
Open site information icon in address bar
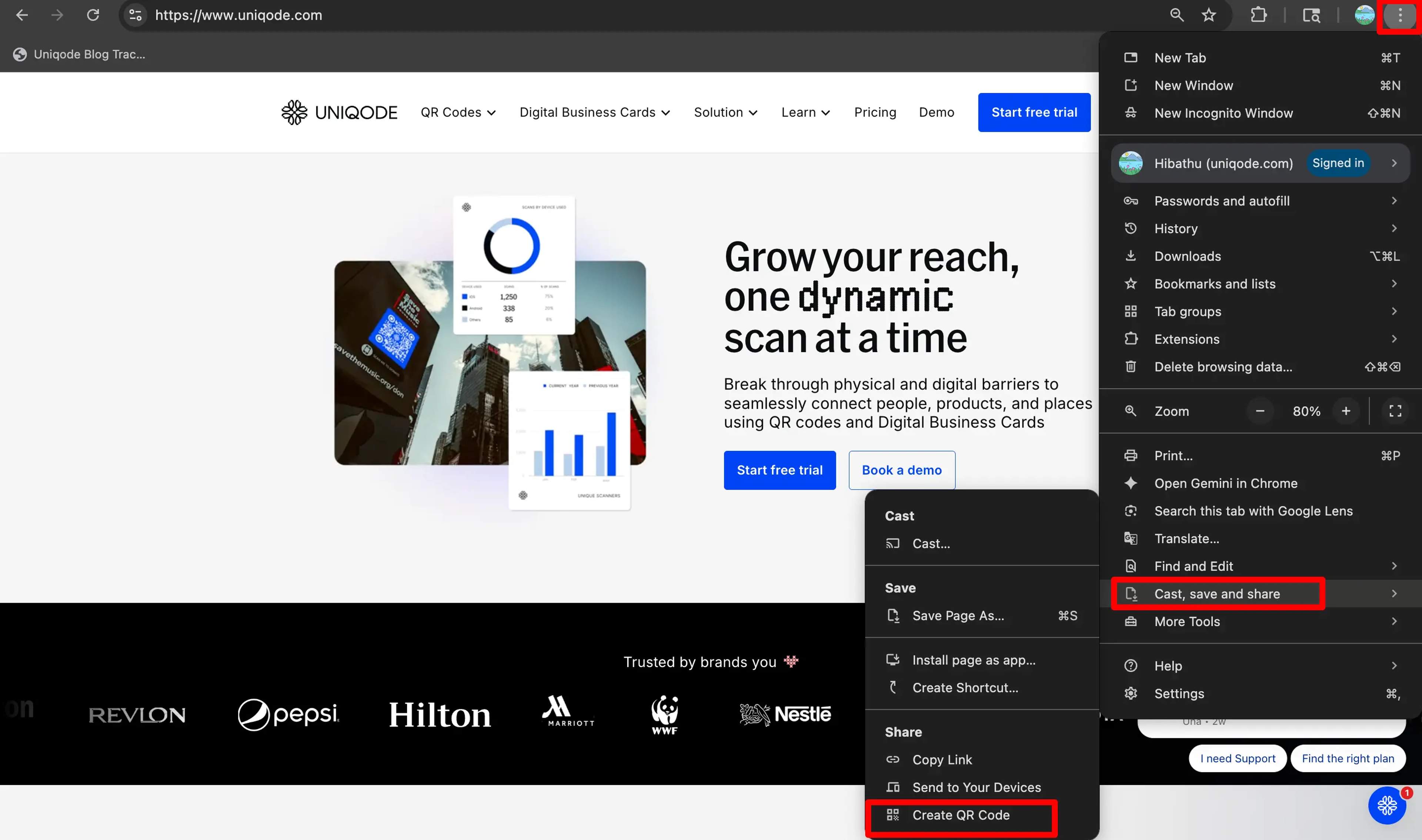(x=135, y=15)
